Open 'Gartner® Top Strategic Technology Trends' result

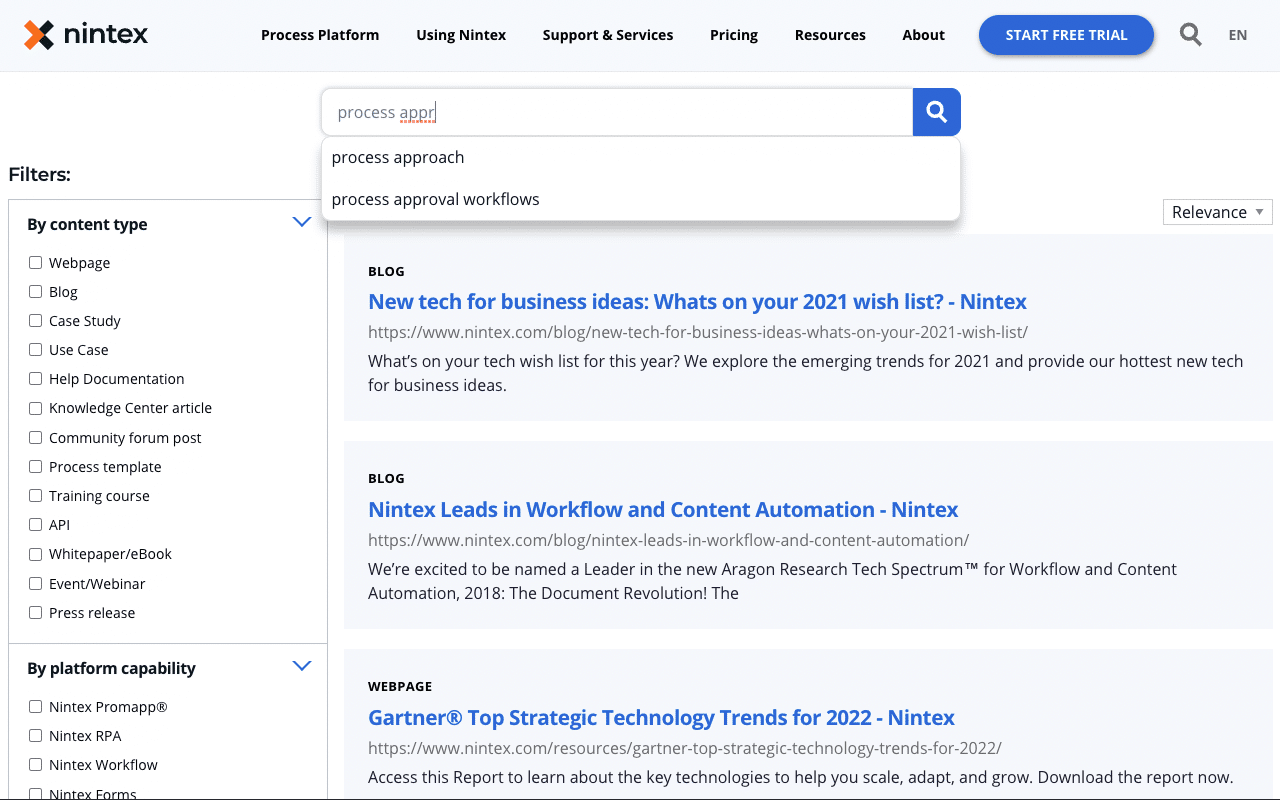point(661,718)
